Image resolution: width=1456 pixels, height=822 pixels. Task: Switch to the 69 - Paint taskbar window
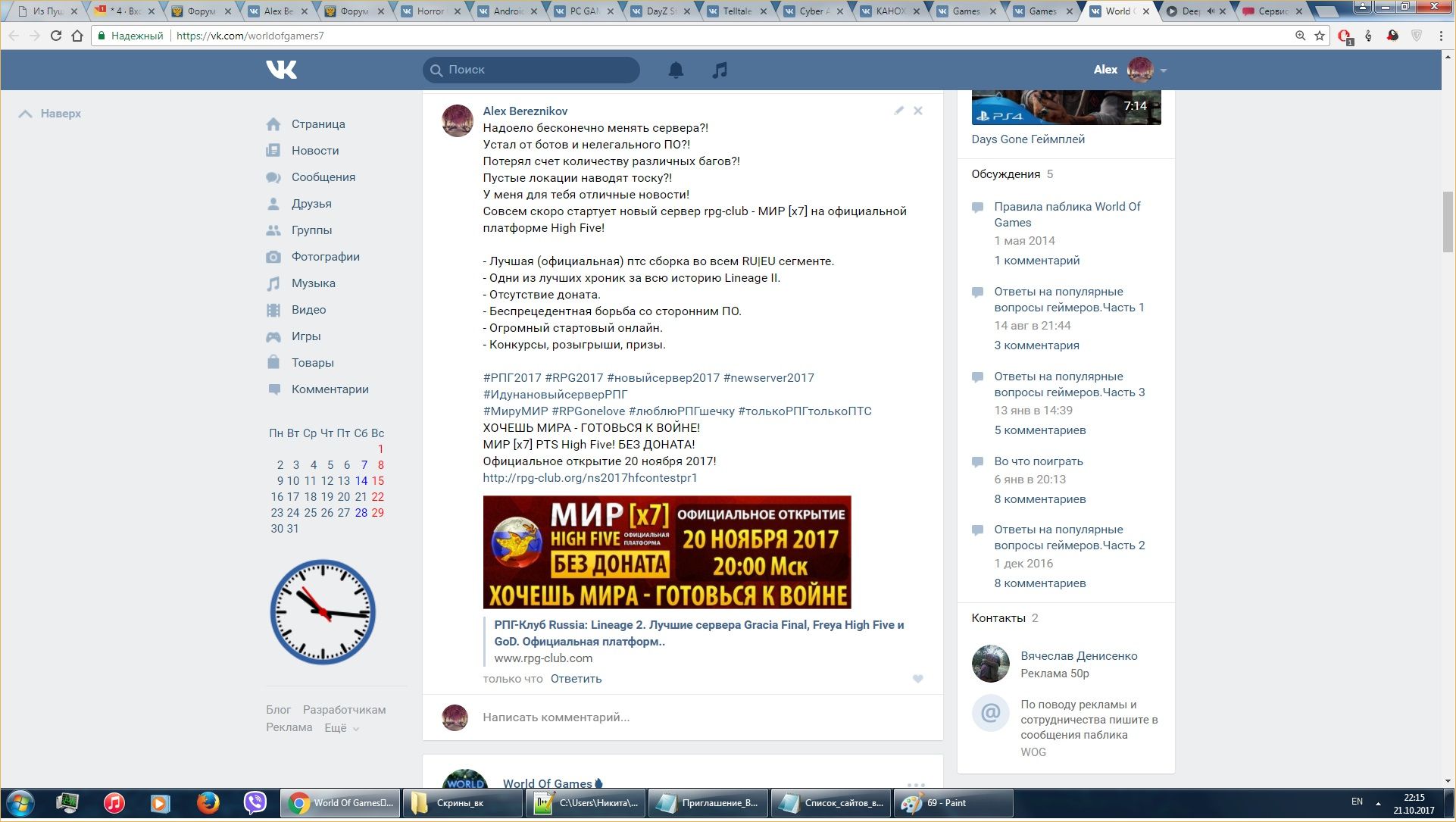tap(953, 803)
